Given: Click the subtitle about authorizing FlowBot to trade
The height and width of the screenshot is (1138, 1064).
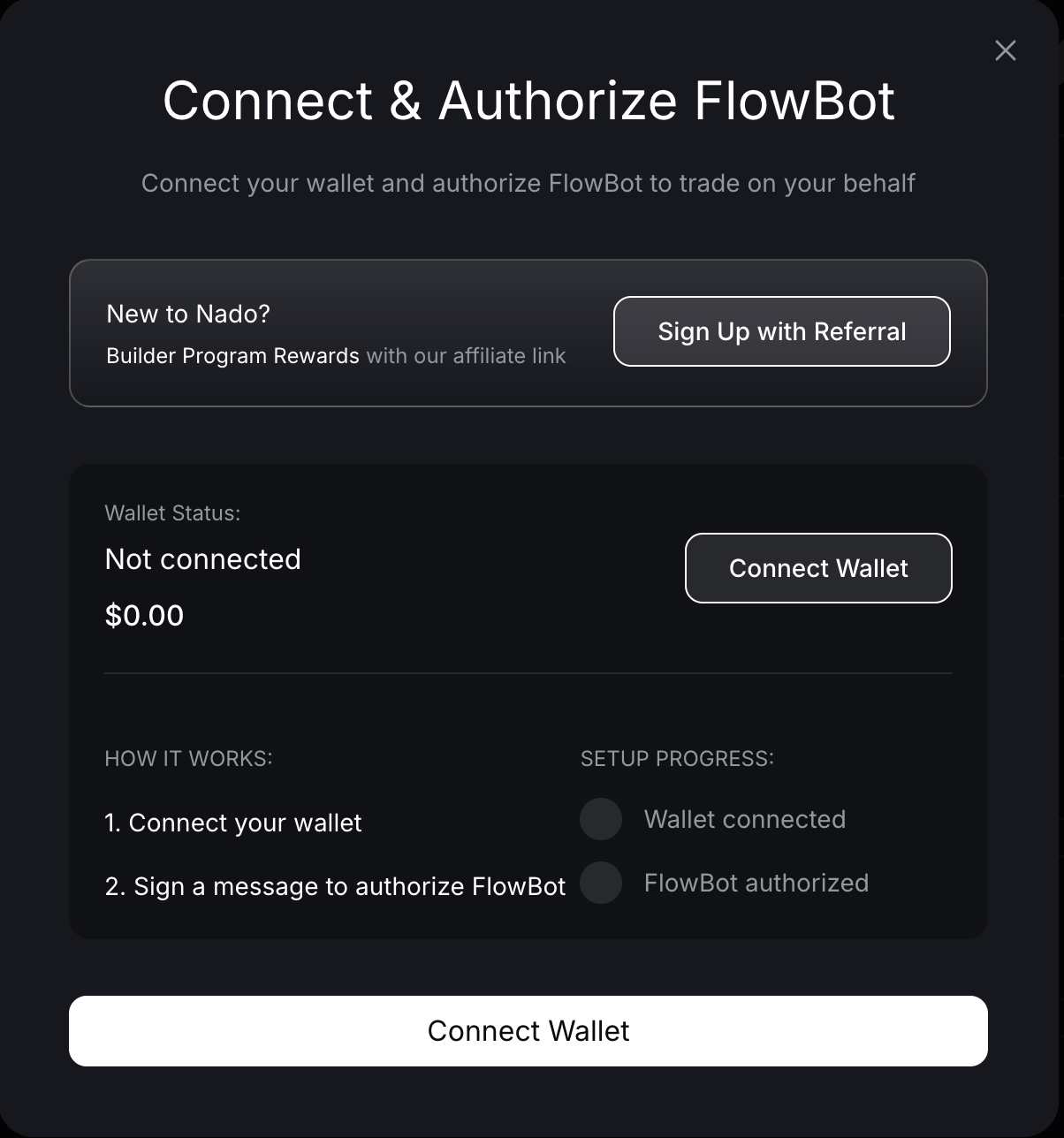Looking at the screenshot, I should 528,184.
